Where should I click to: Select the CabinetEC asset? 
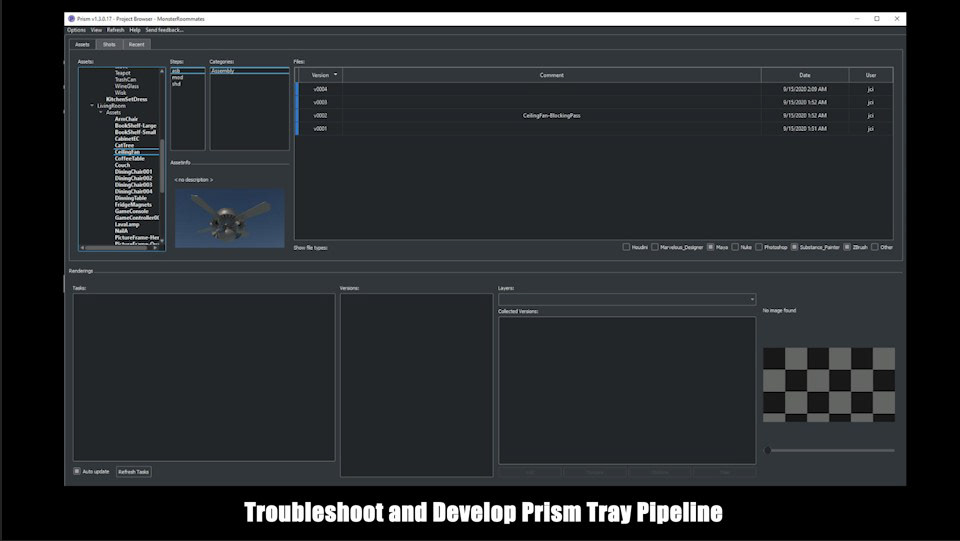click(127, 139)
